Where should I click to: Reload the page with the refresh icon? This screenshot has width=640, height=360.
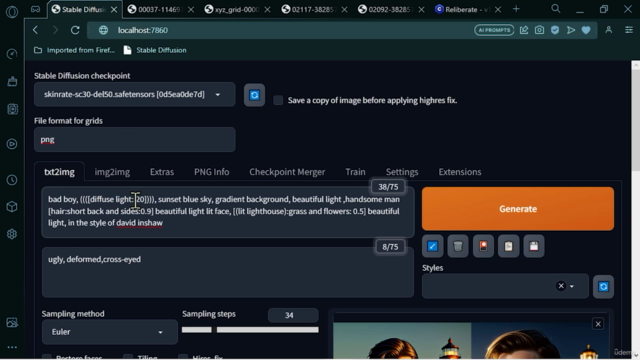point(75,30)
